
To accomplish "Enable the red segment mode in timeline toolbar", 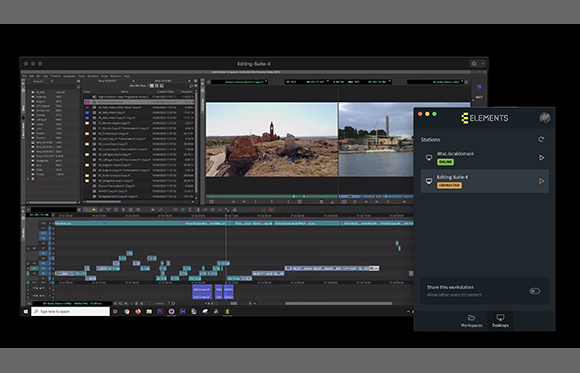I will [86, 210].
